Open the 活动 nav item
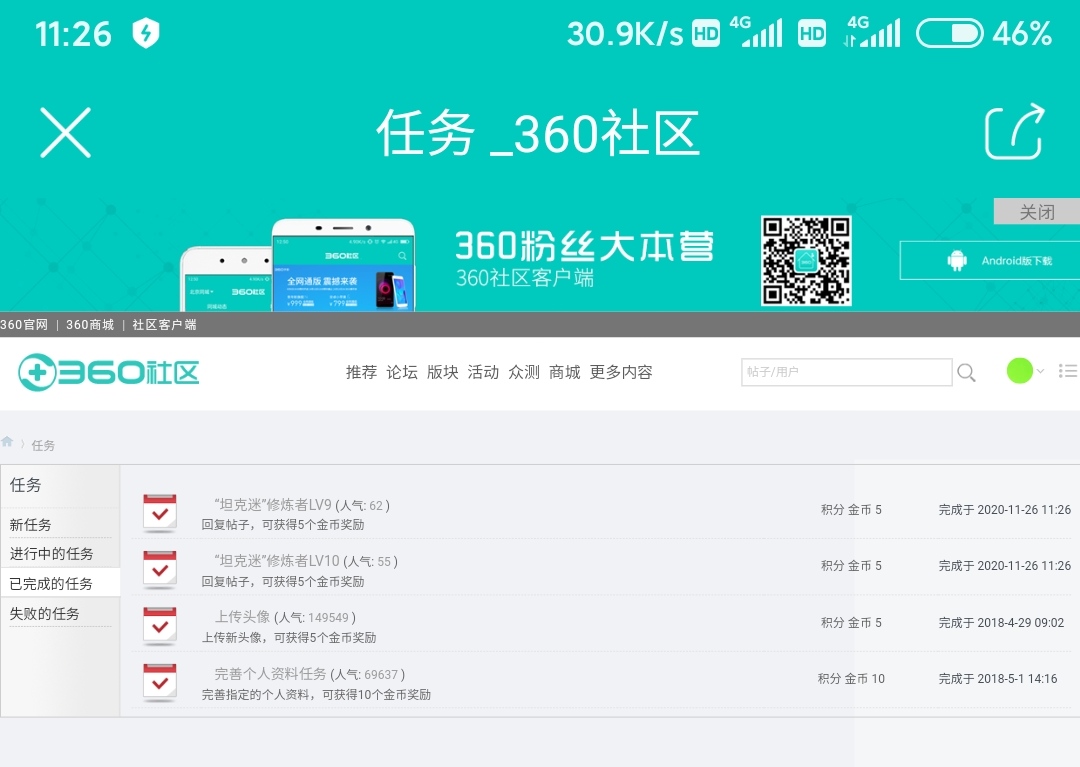The height and width of the screenshot is (767, 1080). (484, 372)
